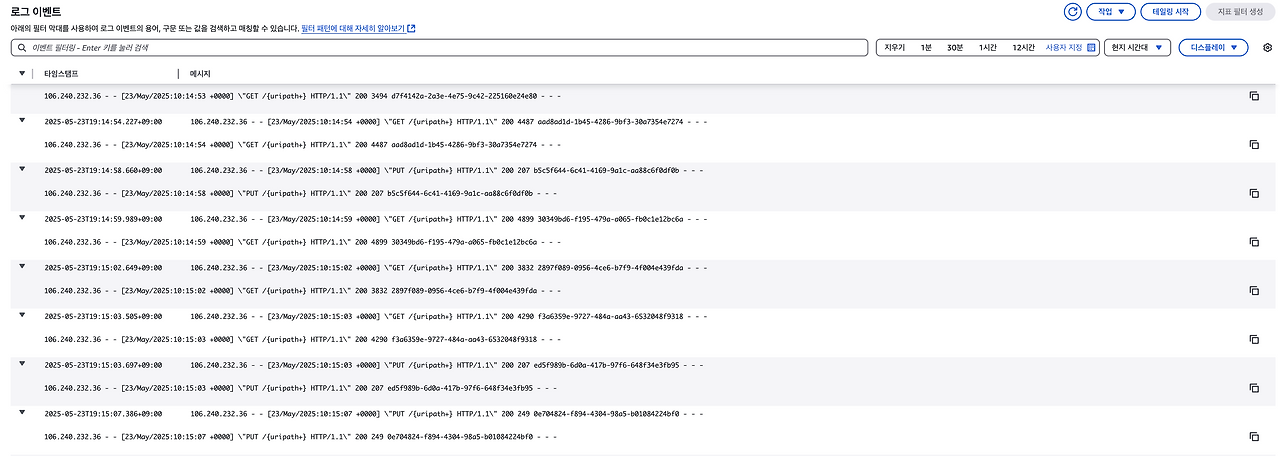Open the settings gear icon
This screenshot has width=1280, height=456.
(1267, 47)
